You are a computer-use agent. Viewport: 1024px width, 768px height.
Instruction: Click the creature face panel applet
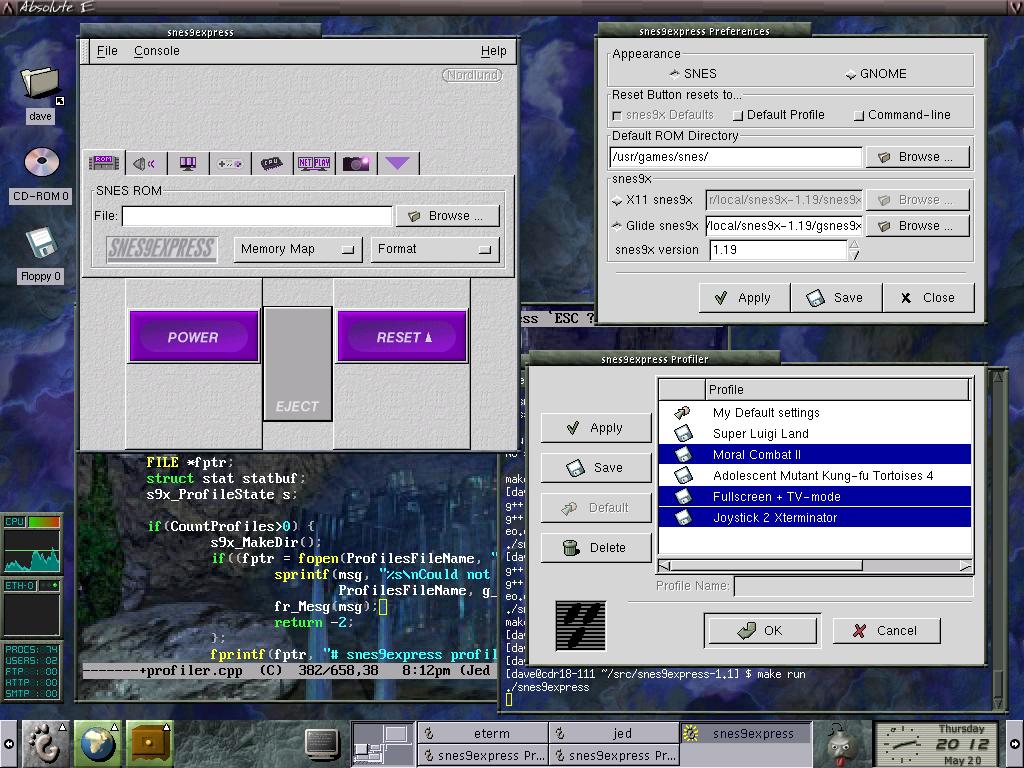(842, 744)
